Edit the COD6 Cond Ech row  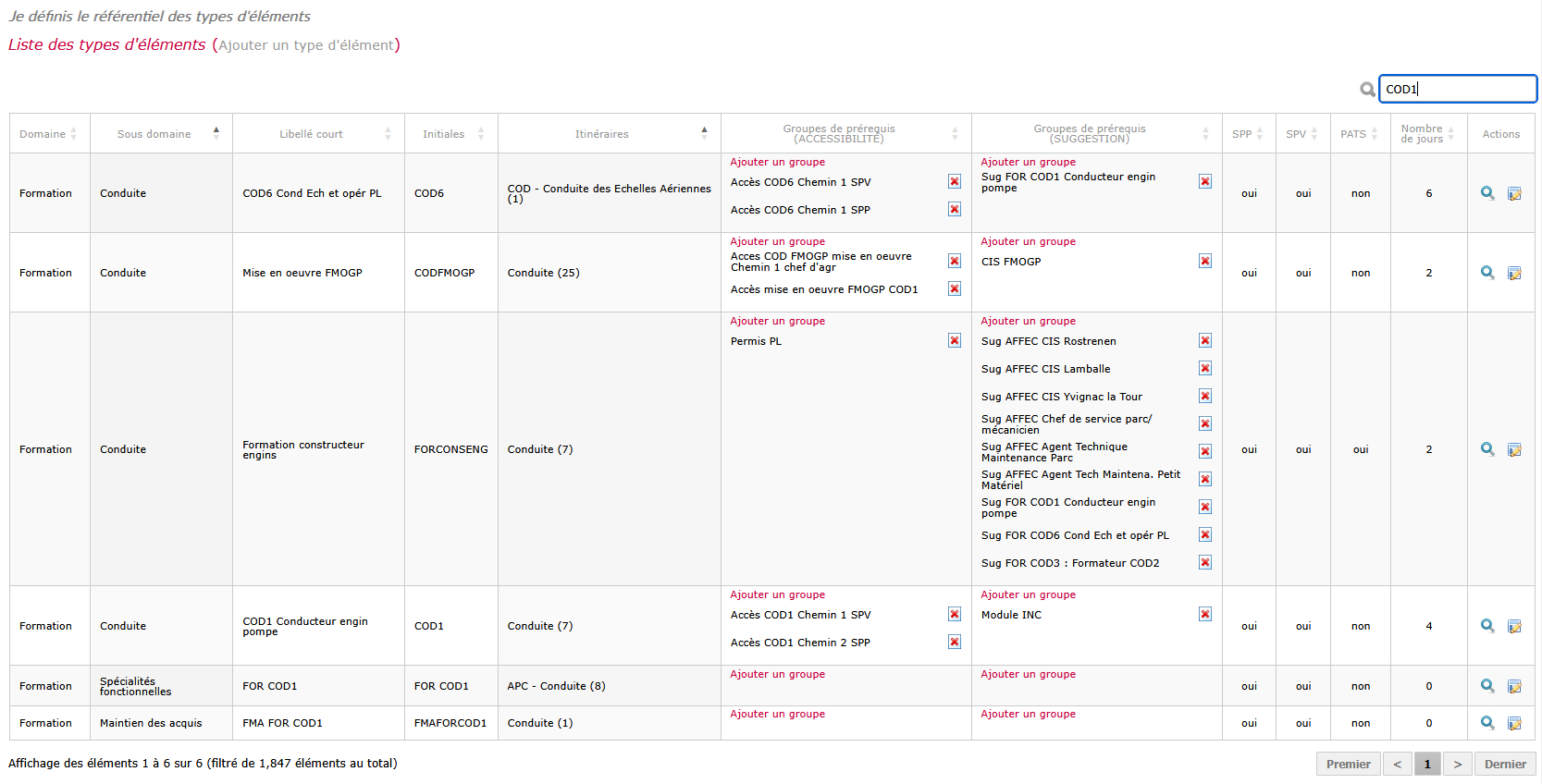(x=1514, y=194)
